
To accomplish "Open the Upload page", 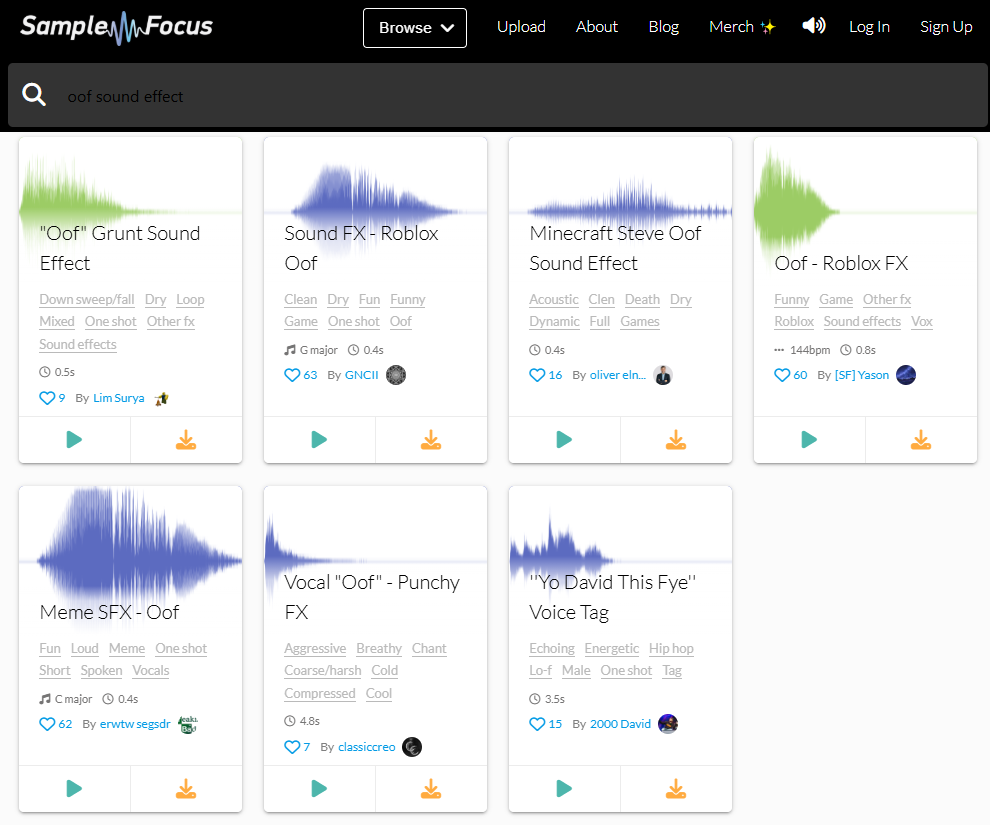I will tap(521, 27).
